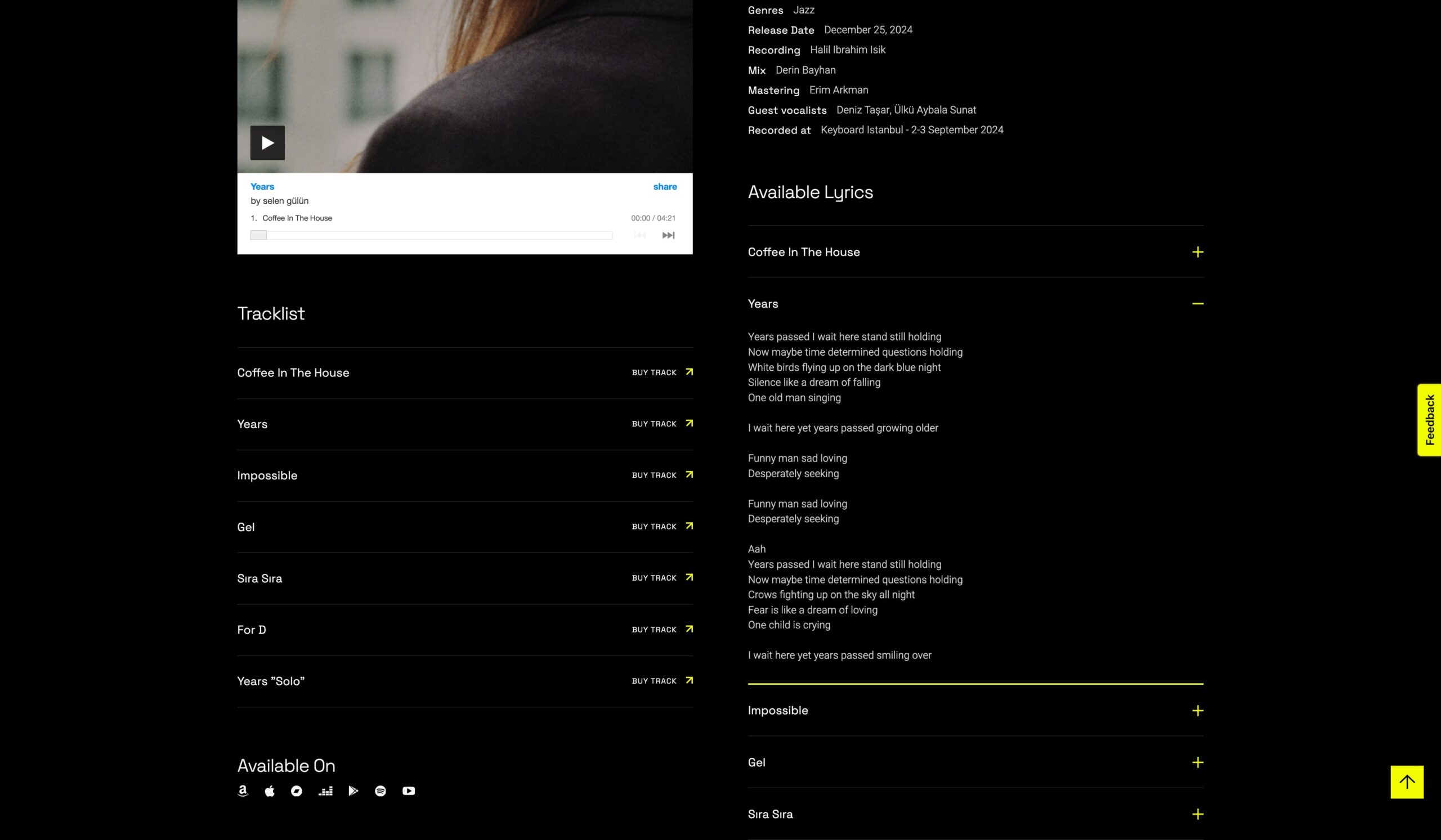Select Impossible title in tracklist
This screenshot has width=1441, height=840.
(267, 475)
